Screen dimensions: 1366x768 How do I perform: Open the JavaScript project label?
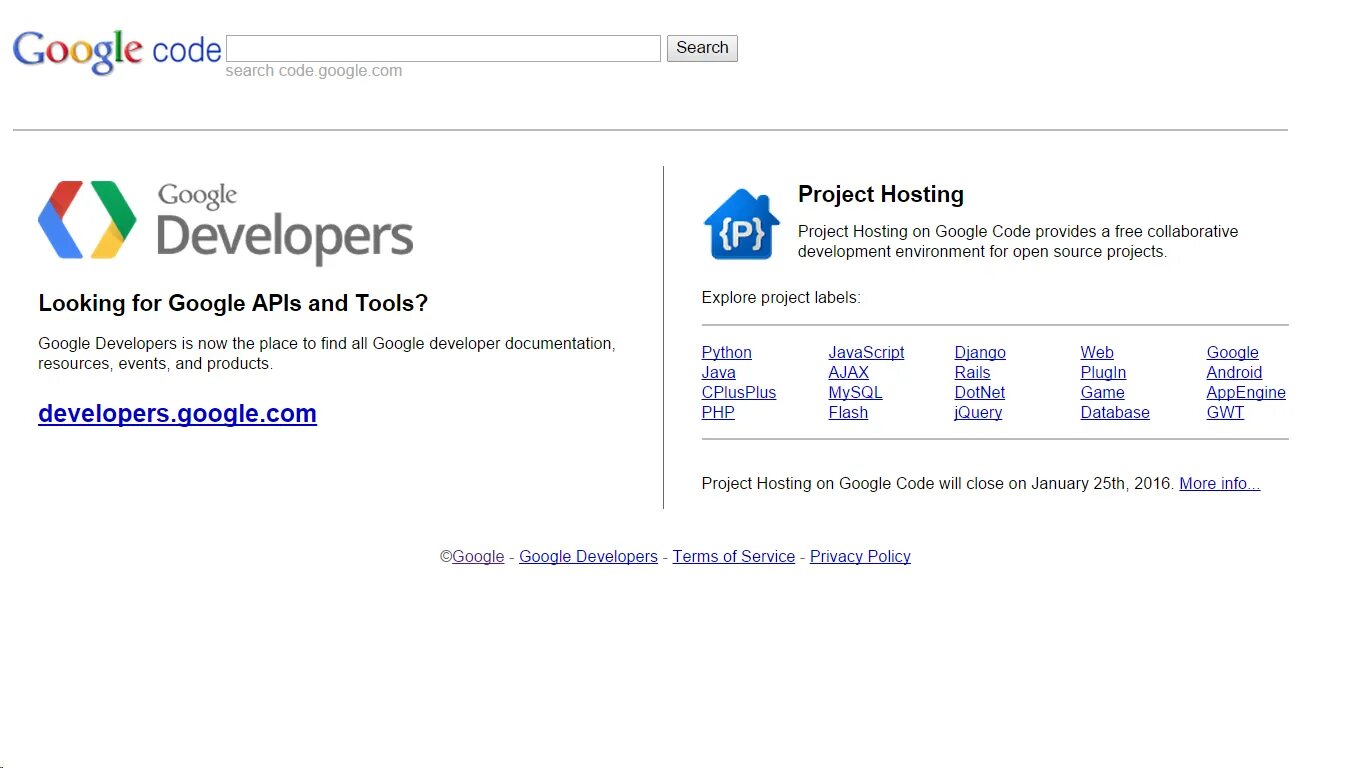[x=866, y=352]
